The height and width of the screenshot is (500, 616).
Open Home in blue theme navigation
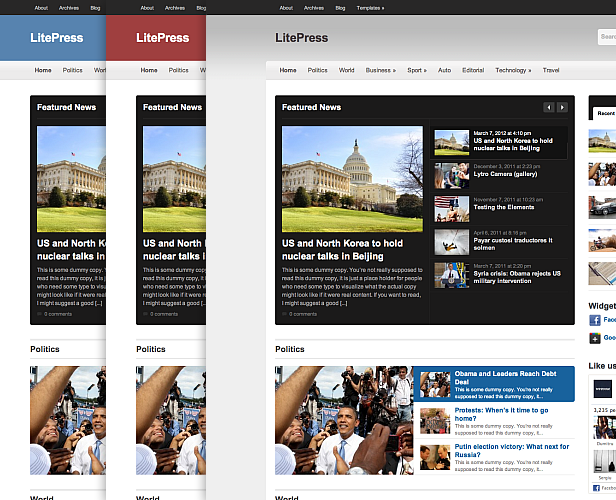coord(43,70)
